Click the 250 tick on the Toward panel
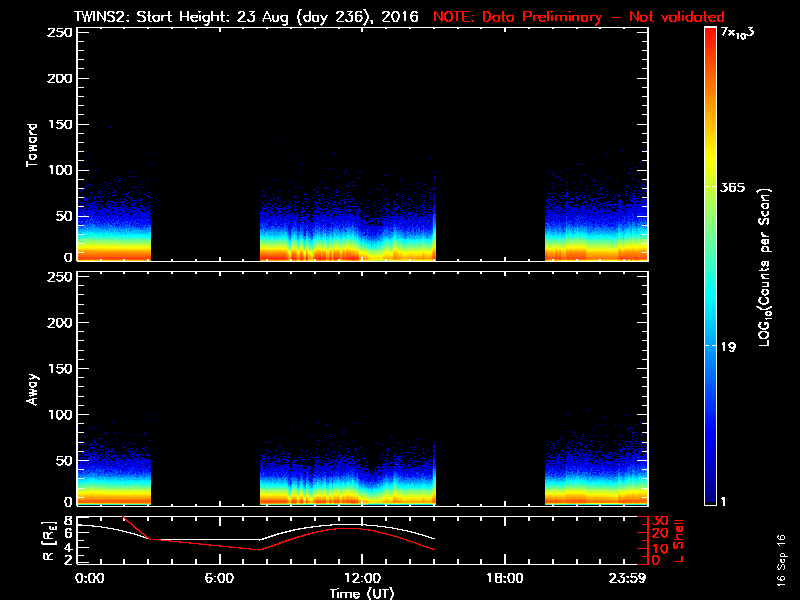This screenshot has height=600, width=800. click(x=59, y=33)
